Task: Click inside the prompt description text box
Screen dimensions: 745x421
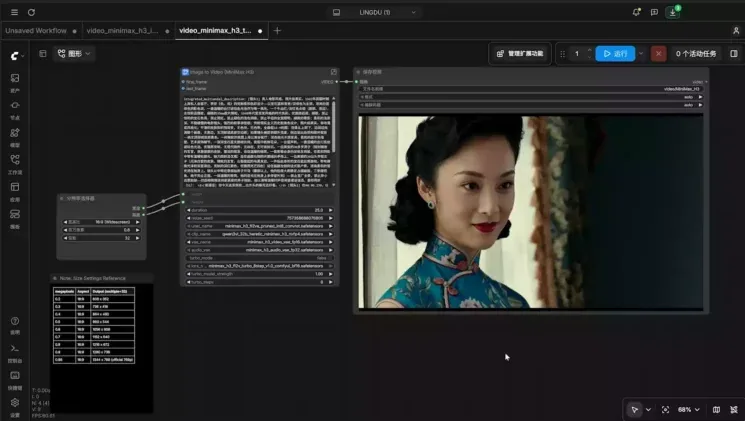Action: tap(257, 142)
